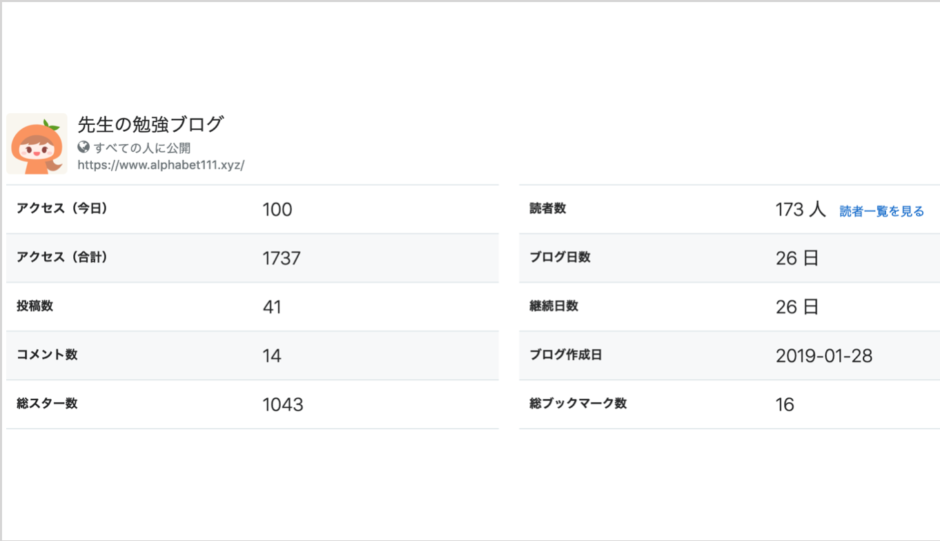
Task: Select the アクセス（合計） row label
Action: tap(62, 257)
